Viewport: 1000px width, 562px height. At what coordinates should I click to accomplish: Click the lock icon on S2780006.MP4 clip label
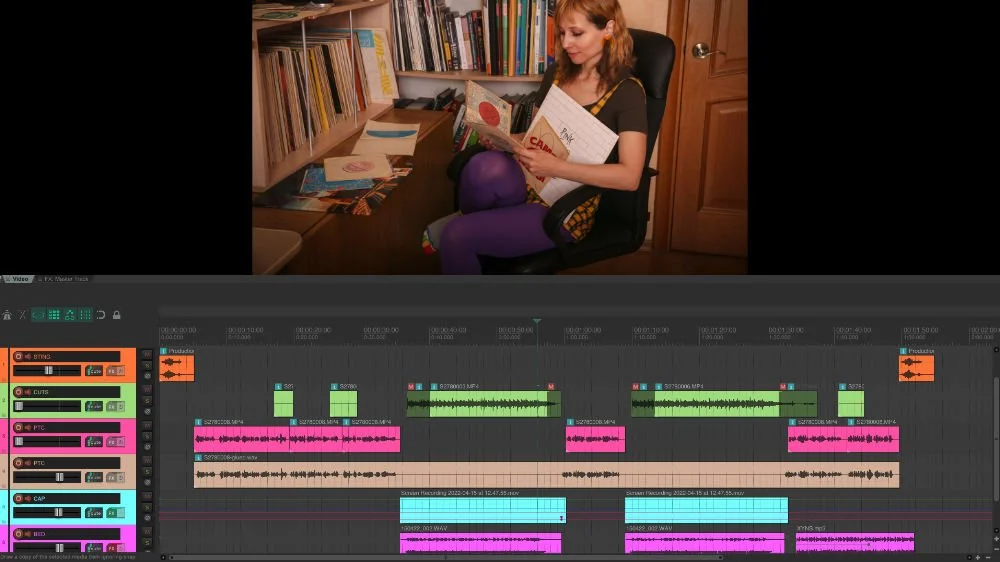(659, 387)
